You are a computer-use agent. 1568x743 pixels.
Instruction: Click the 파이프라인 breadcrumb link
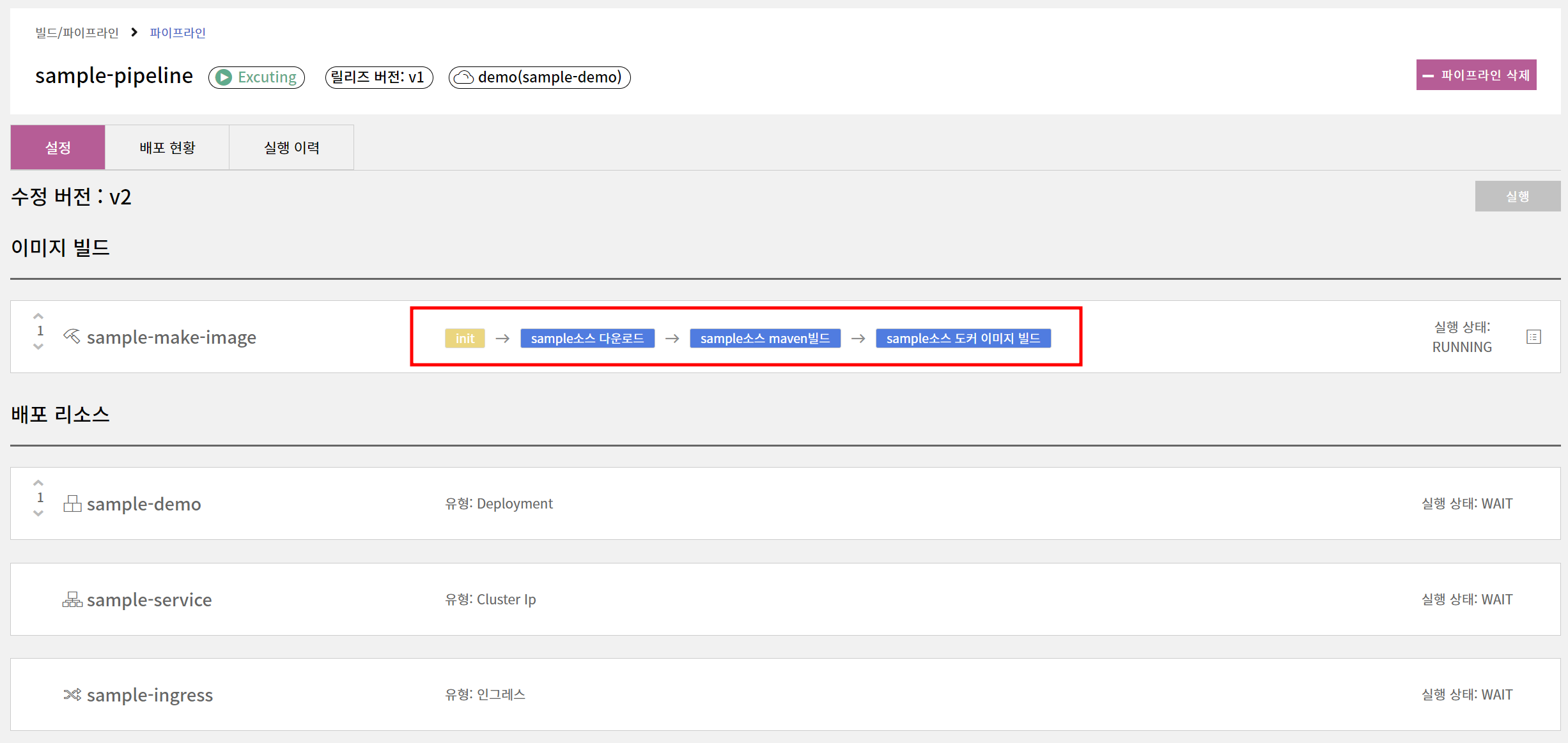click(x=178, y=33)
